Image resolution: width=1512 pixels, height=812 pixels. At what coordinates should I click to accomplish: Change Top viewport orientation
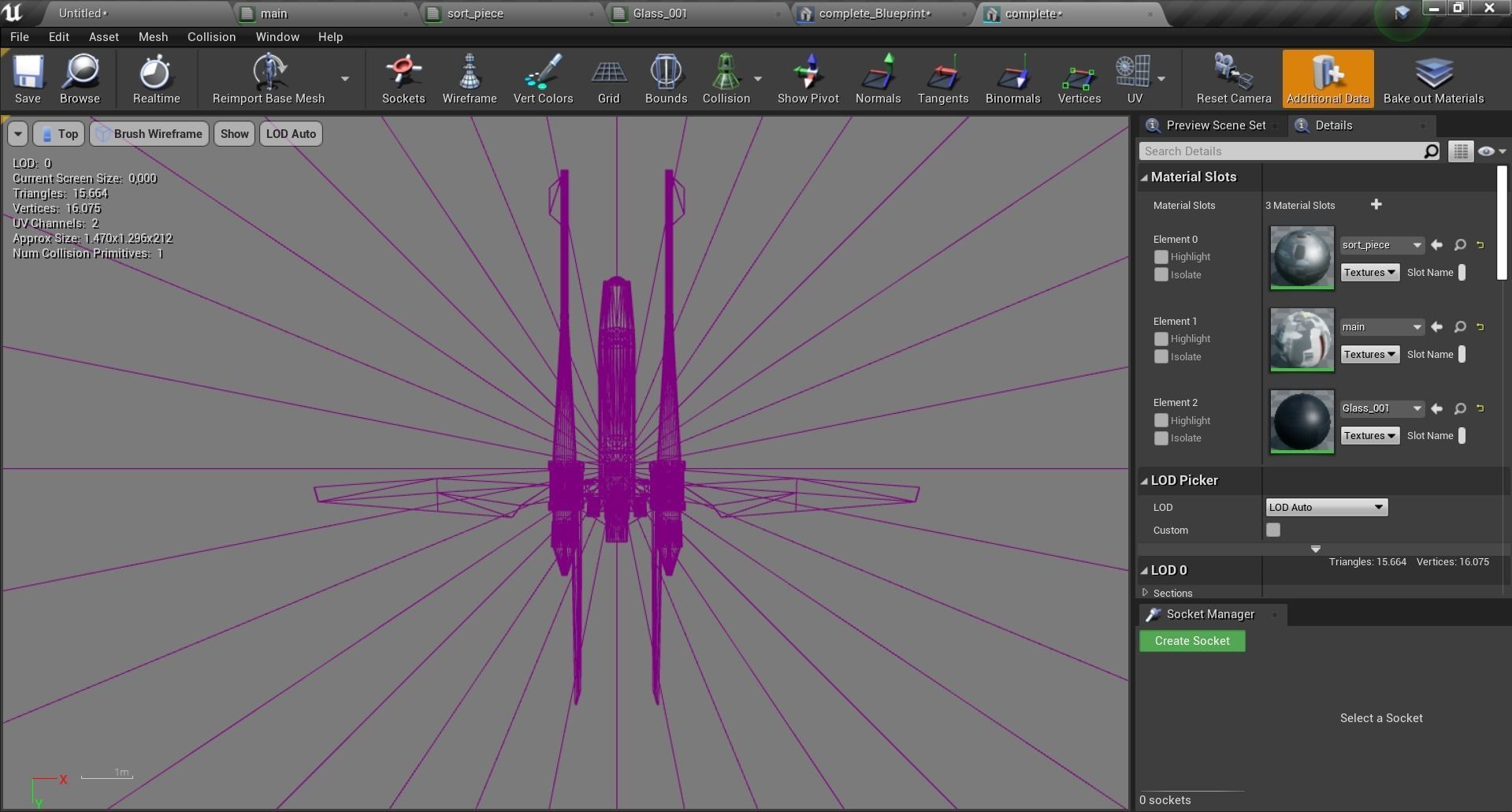[59, 134]
